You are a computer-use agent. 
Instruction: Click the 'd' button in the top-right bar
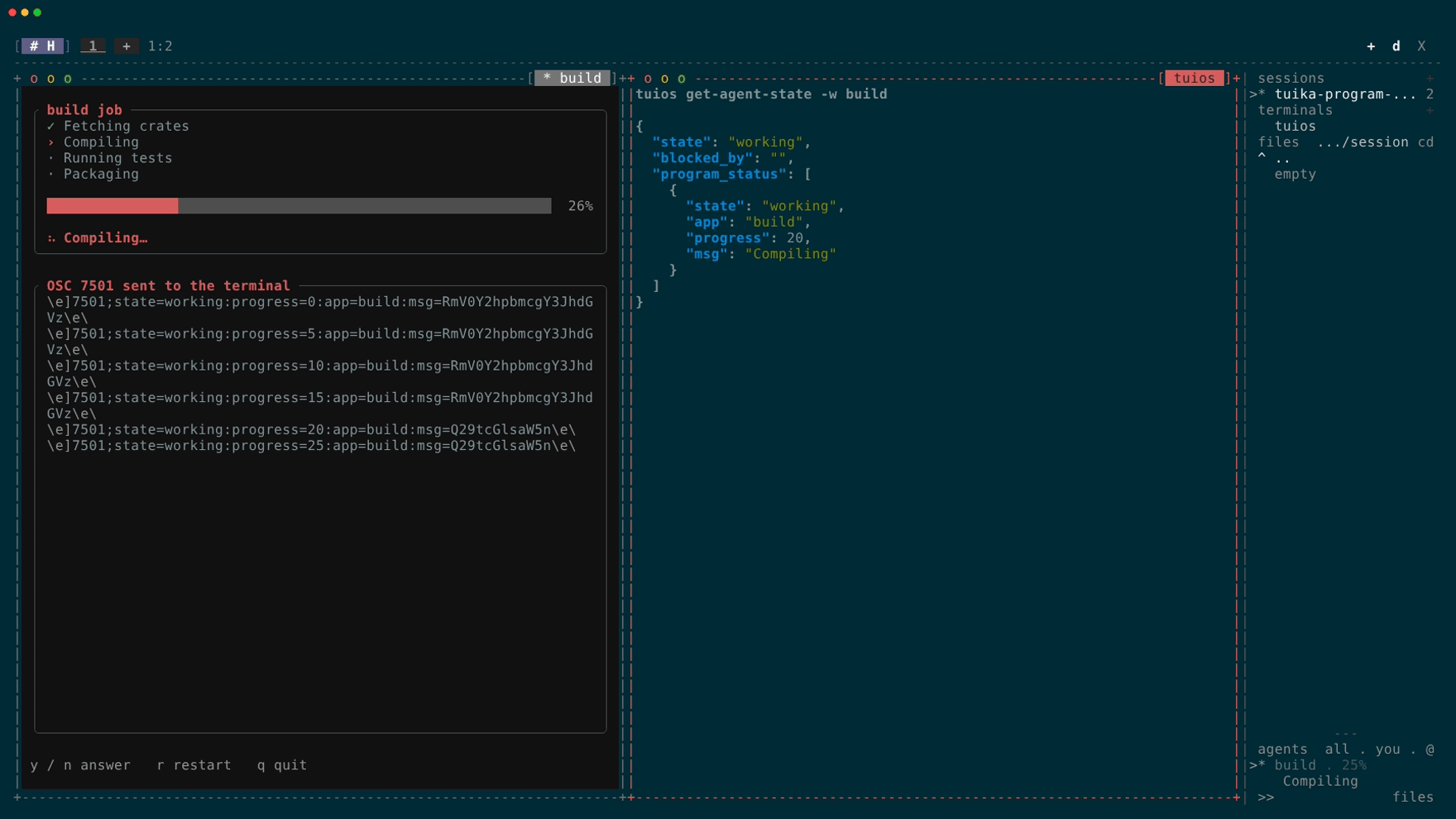1396,46
